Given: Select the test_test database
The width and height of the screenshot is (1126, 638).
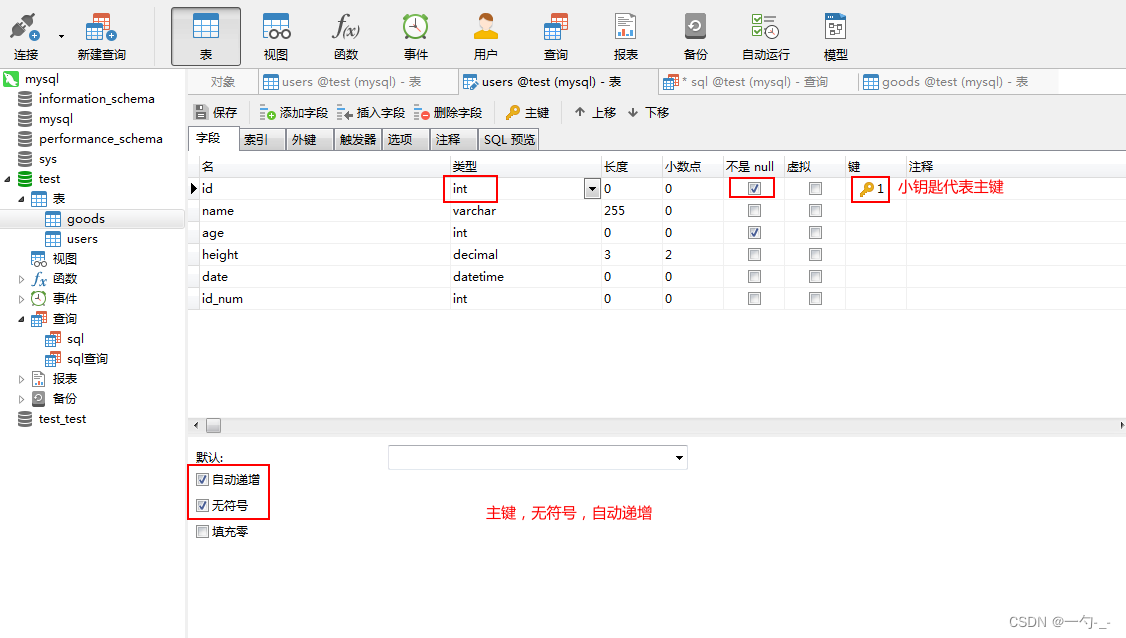Looking at the screenshot, I should [x=62, y=419].
